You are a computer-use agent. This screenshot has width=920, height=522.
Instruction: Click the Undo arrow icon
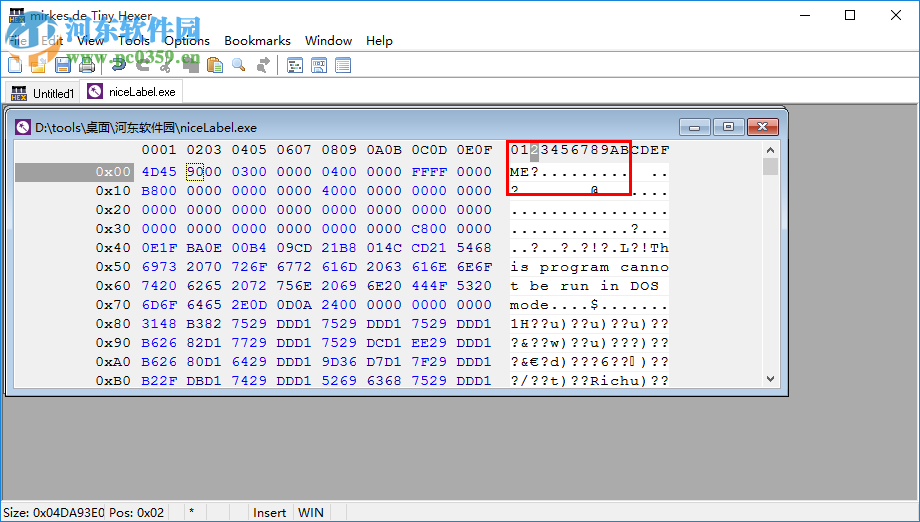(118, 65)
